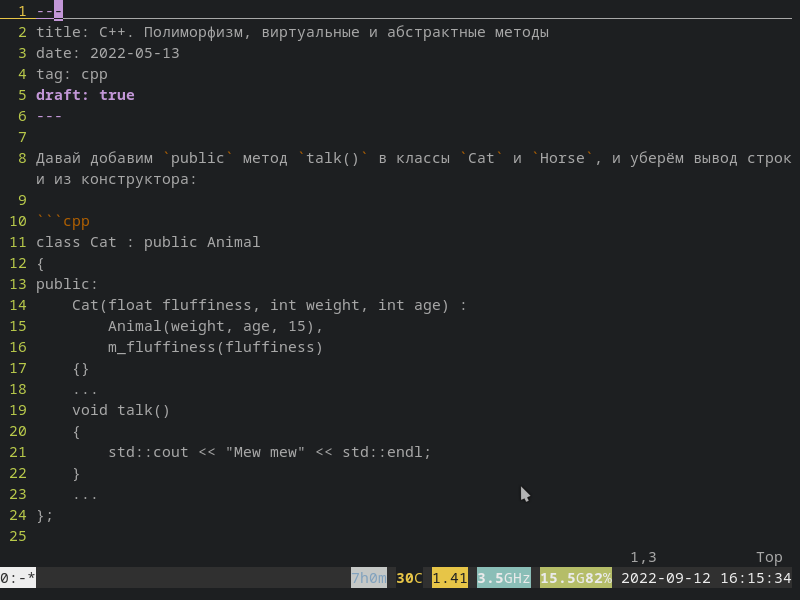Click the closing "---" on line 6
The height and width of the screenshot is (600, 800).
coord(49,116)
